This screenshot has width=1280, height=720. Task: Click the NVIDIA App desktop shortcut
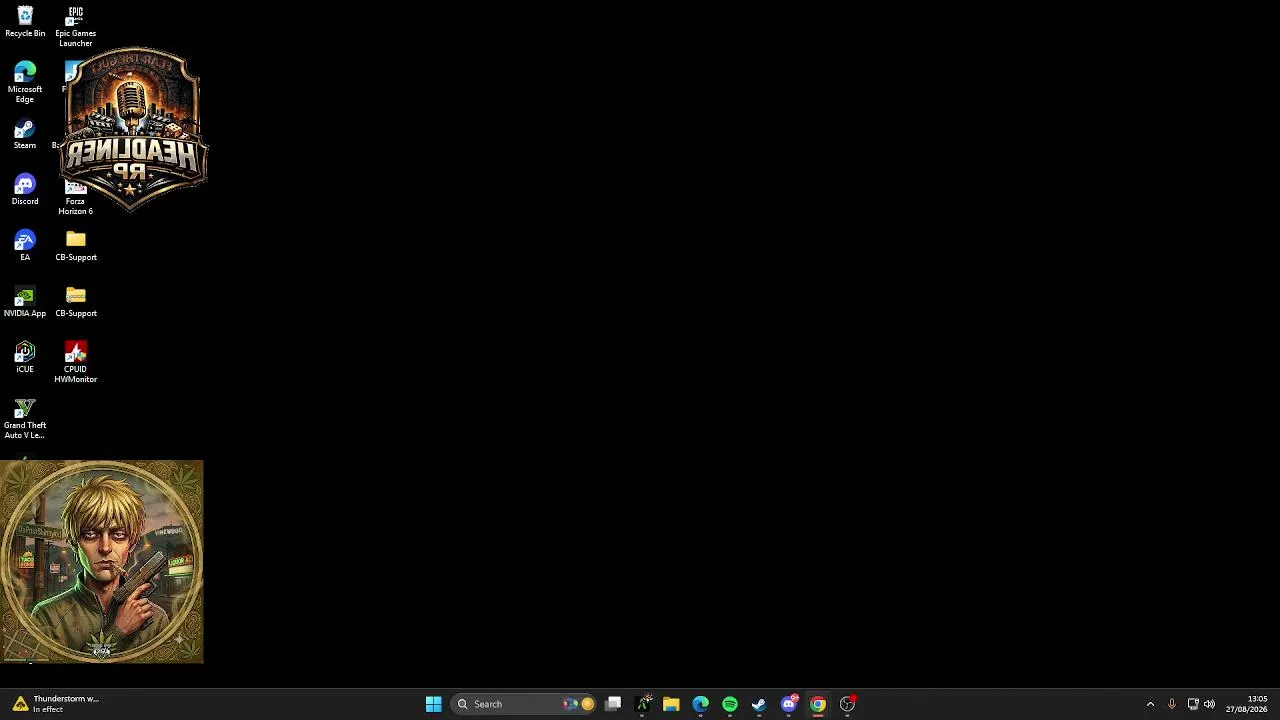point(25,302)
